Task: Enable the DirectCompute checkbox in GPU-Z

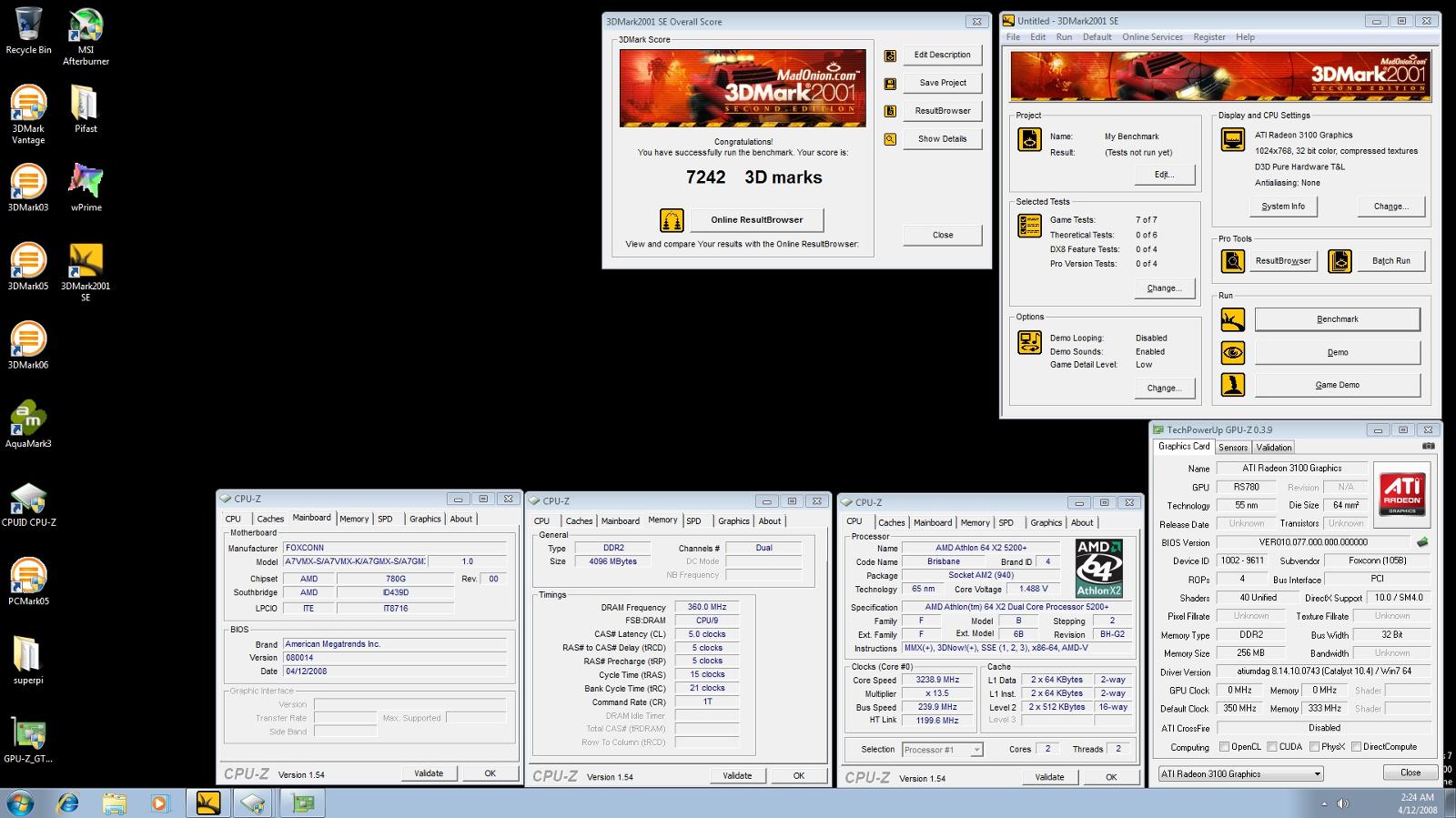Action: pos(1356,747)
